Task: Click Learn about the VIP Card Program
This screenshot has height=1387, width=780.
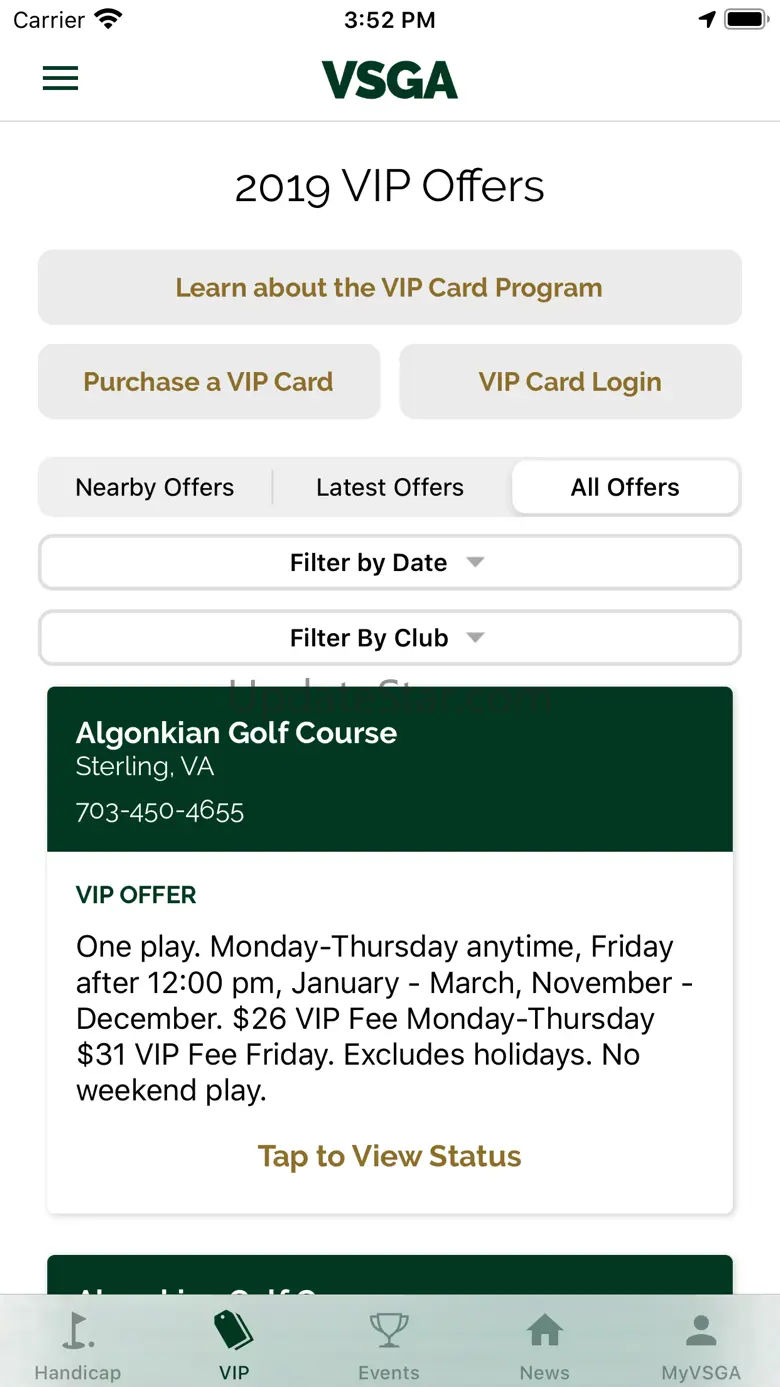Action: coord(390,288)
